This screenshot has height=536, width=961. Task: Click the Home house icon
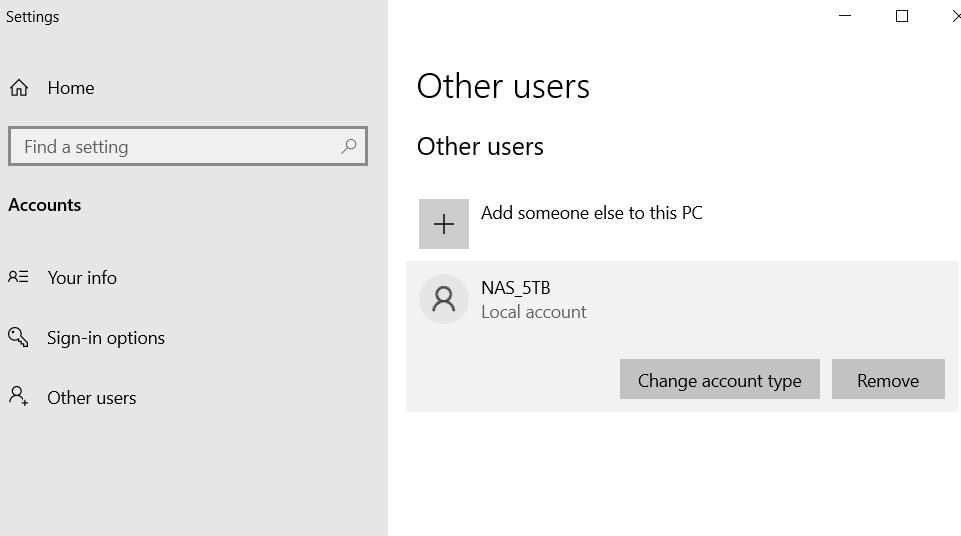click(x=19, y=88)
